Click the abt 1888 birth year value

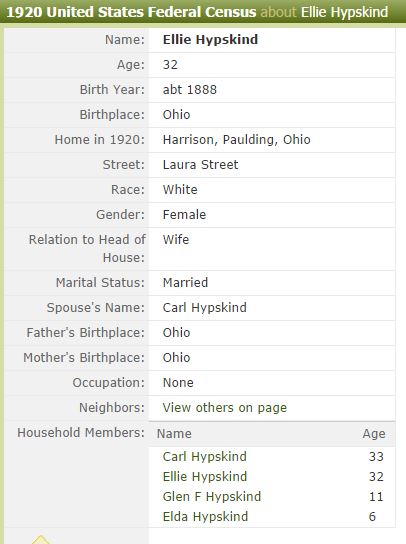coord(189,90)
